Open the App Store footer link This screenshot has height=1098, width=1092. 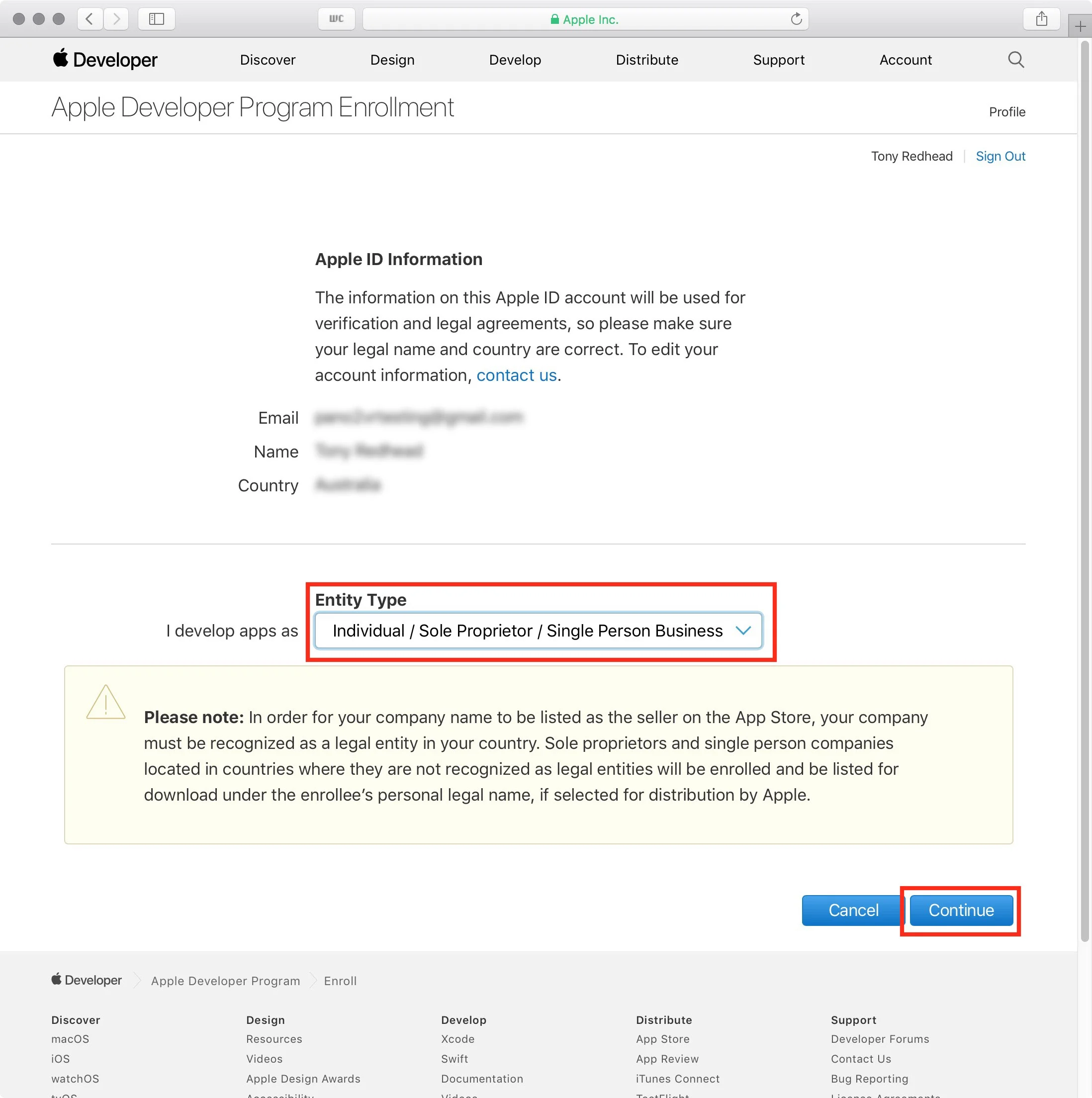click(662, 1038)
